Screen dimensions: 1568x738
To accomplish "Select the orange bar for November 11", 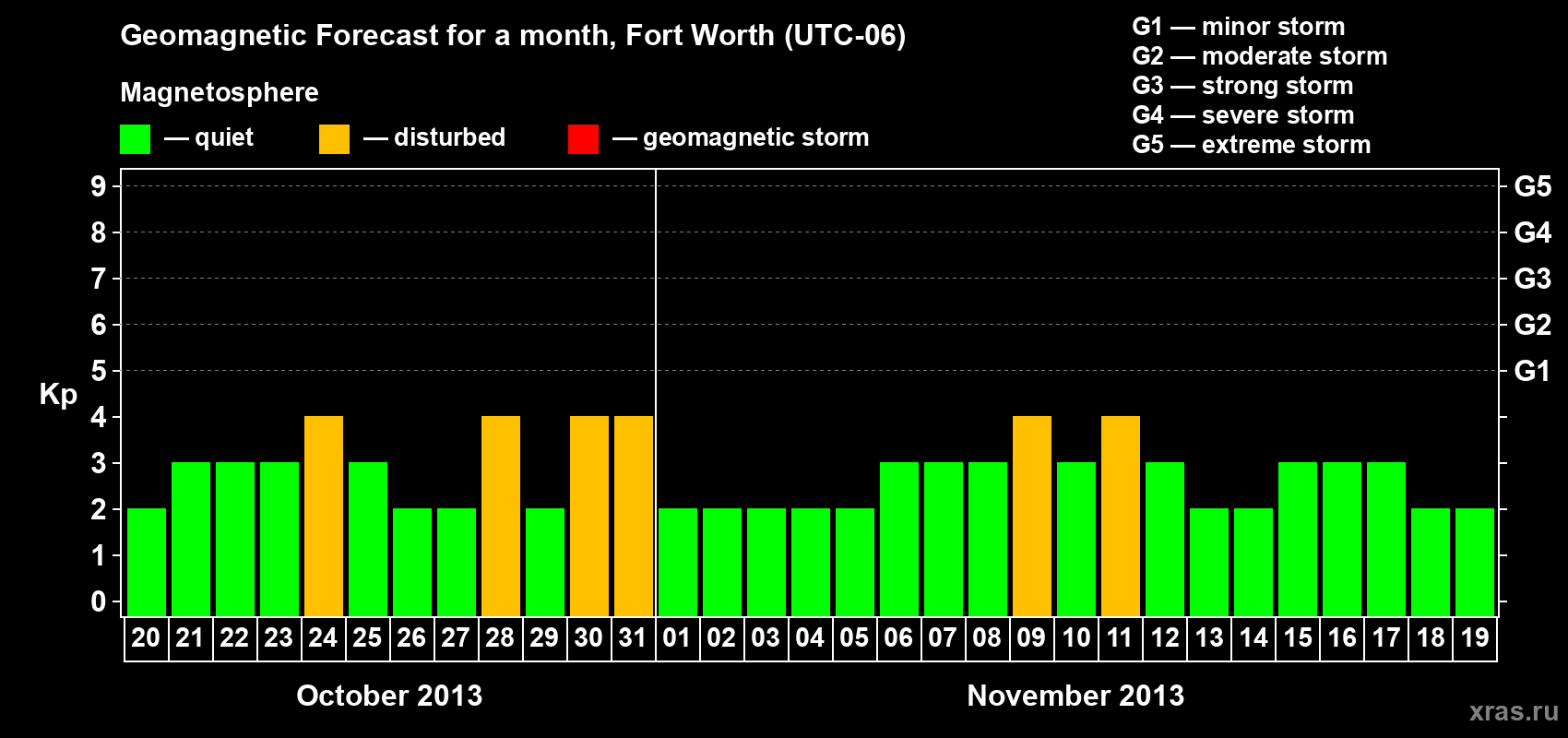I will point(1121,516).
